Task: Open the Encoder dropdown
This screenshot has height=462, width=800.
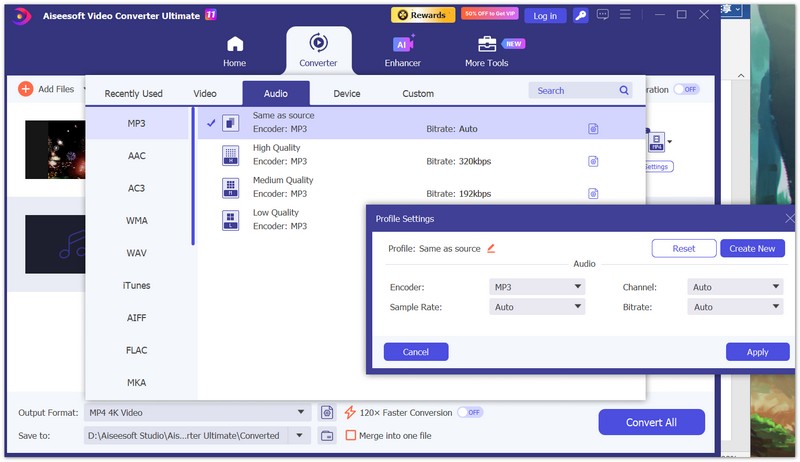Action: pyautogui.click(x=537, y=287)
